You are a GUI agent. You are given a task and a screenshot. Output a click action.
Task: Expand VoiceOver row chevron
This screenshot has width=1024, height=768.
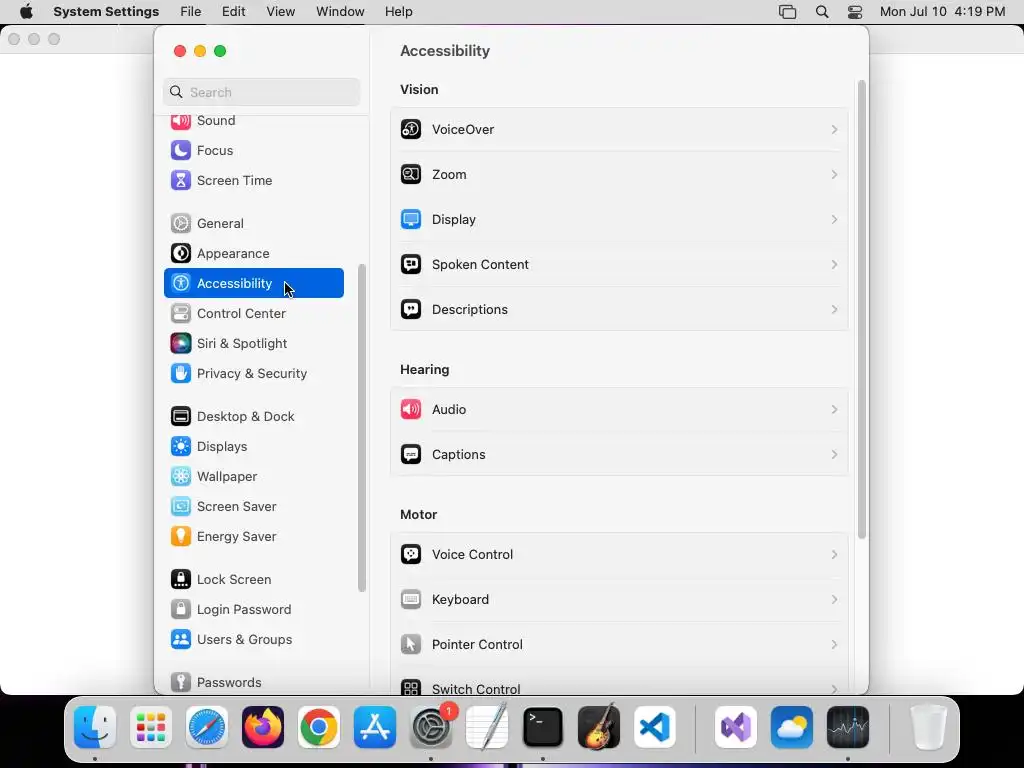[x=834, y=129]
